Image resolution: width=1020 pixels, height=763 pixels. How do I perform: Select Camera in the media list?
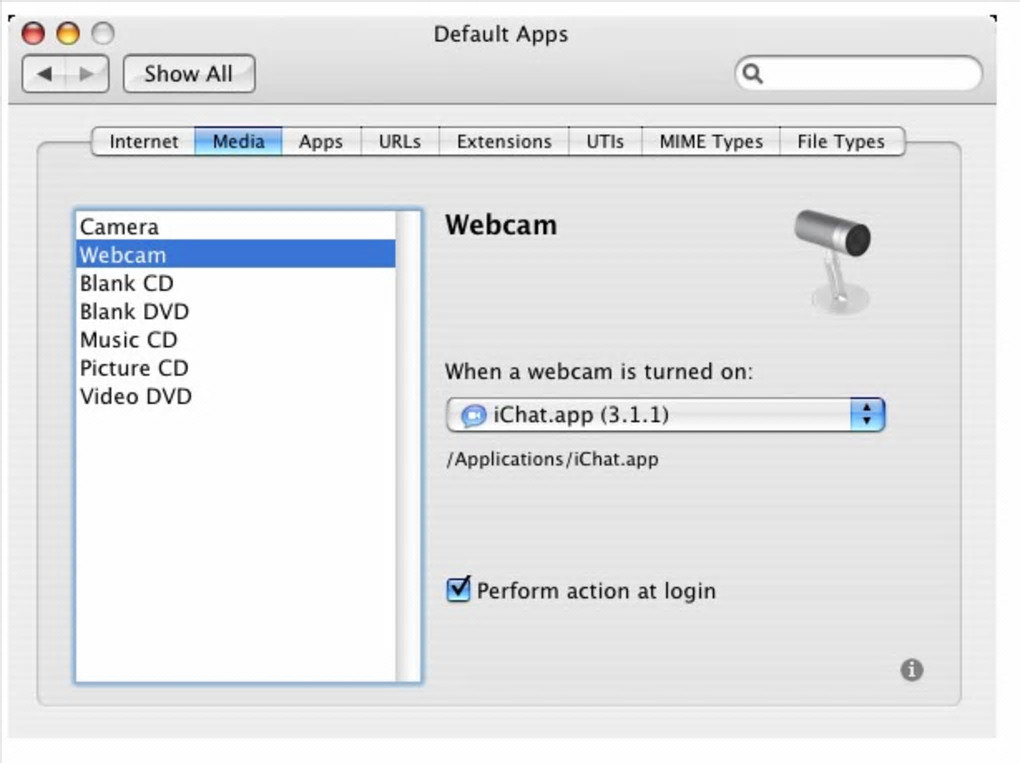[x=235, y=226]
